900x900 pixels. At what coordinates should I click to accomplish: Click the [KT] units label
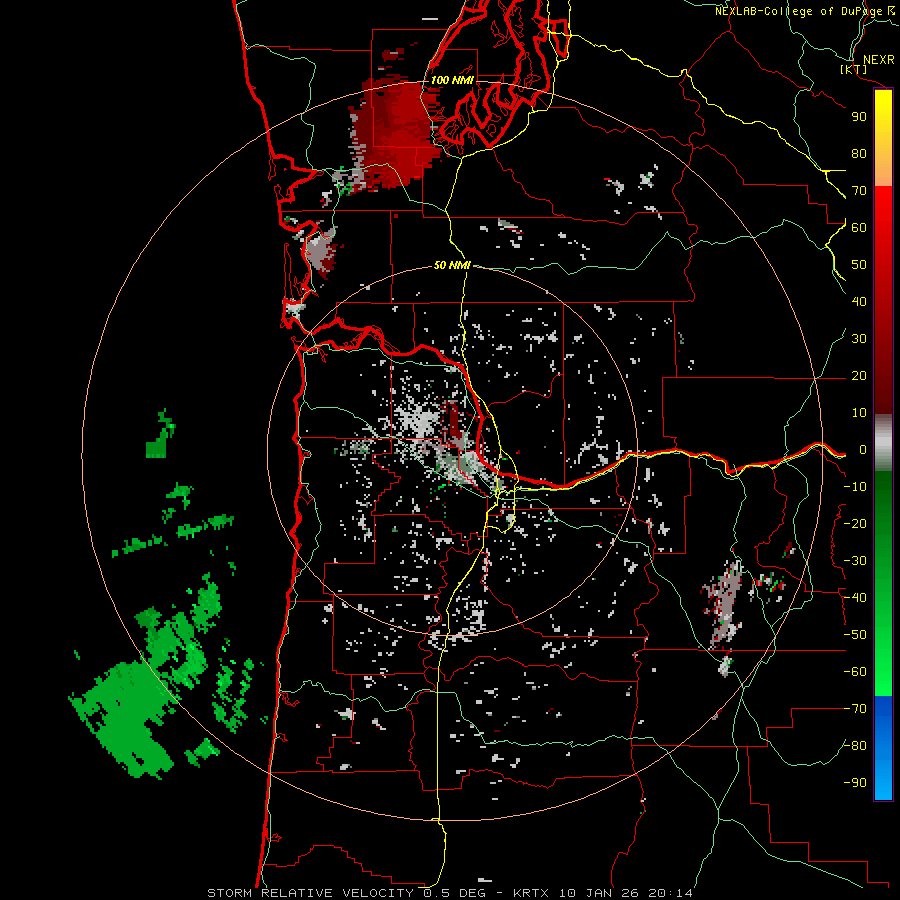(853, 70)
